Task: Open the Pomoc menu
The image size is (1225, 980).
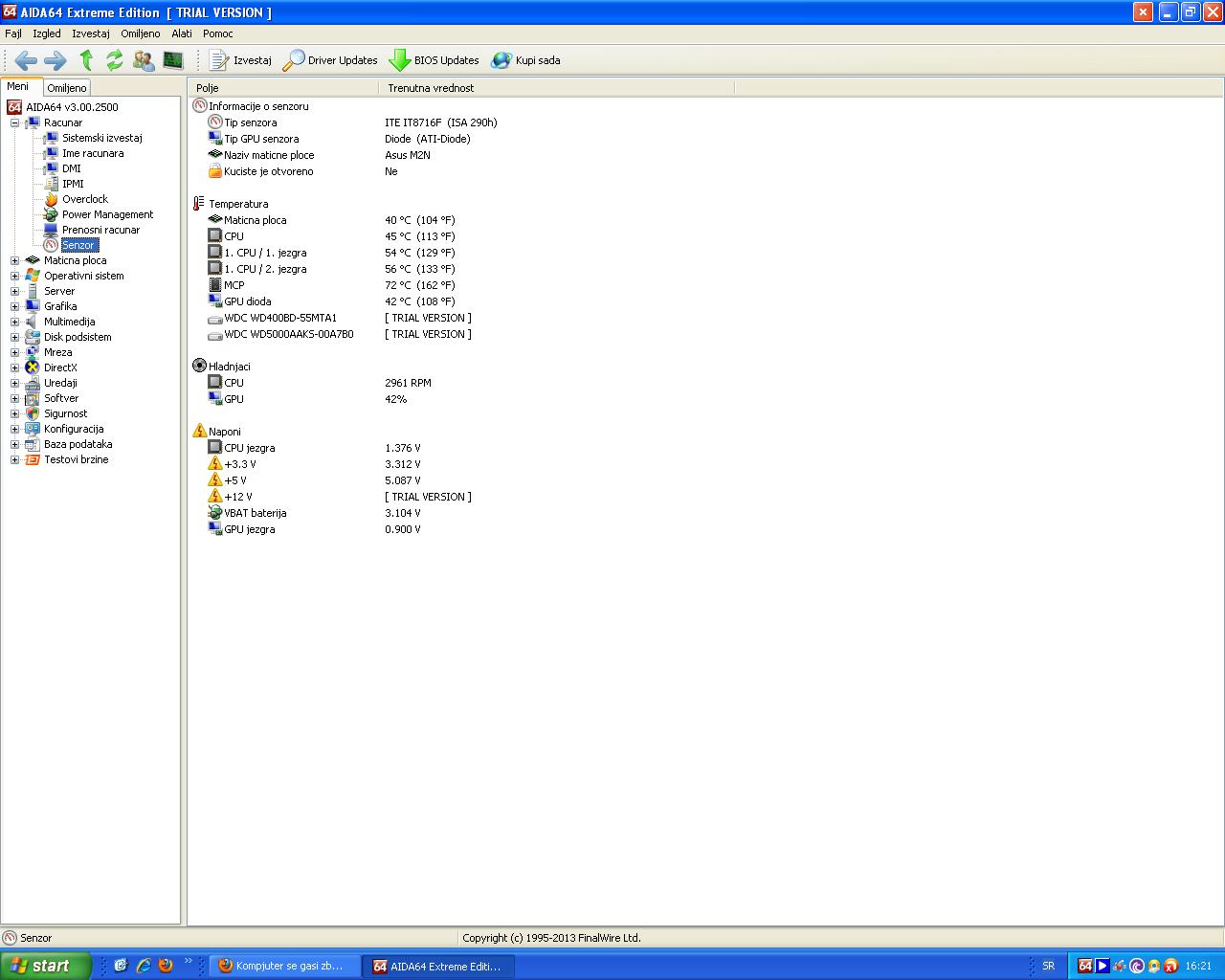Action: click(x=218, y=33)
